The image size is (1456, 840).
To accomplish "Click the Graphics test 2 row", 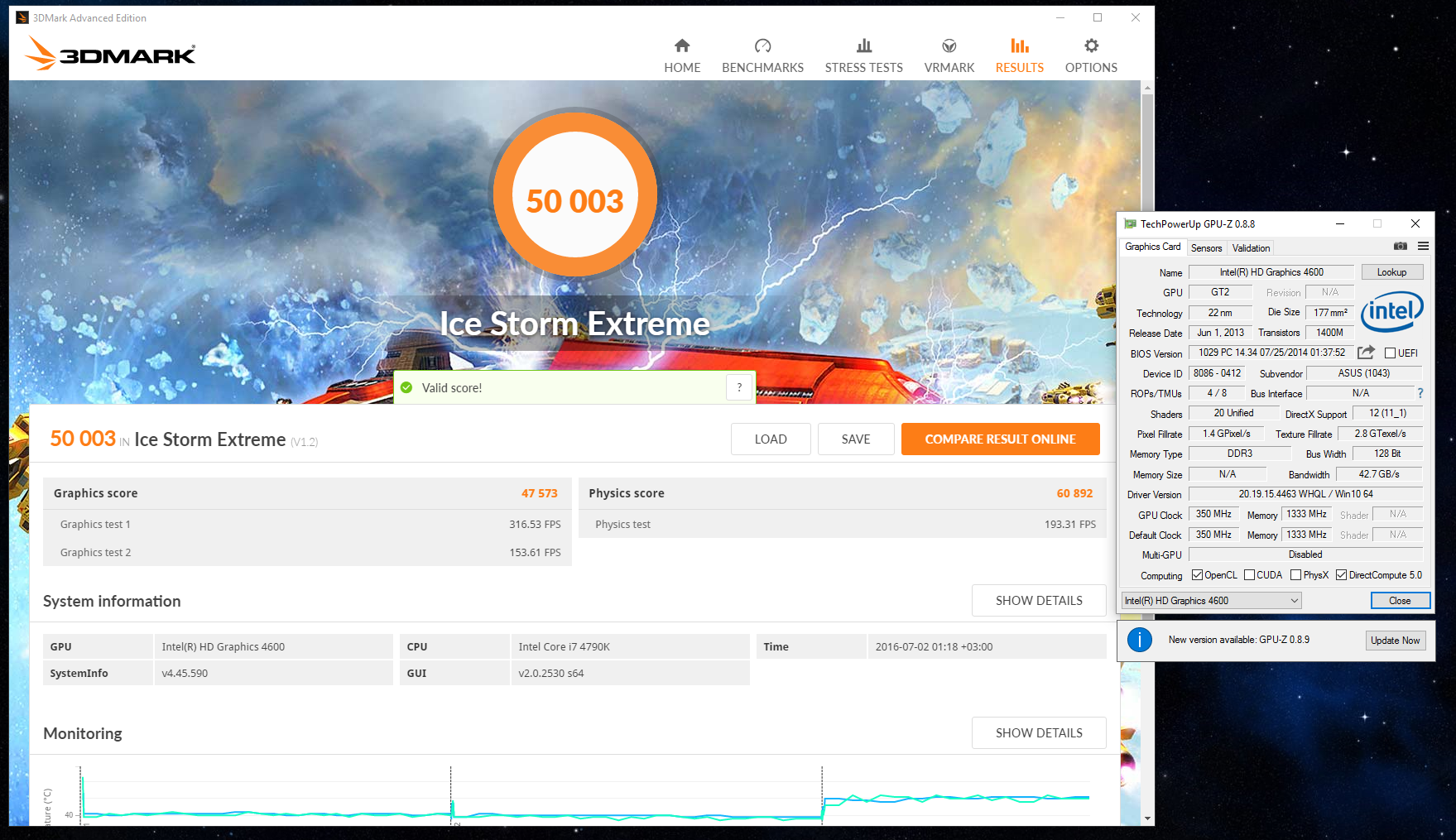I will 307,552.
